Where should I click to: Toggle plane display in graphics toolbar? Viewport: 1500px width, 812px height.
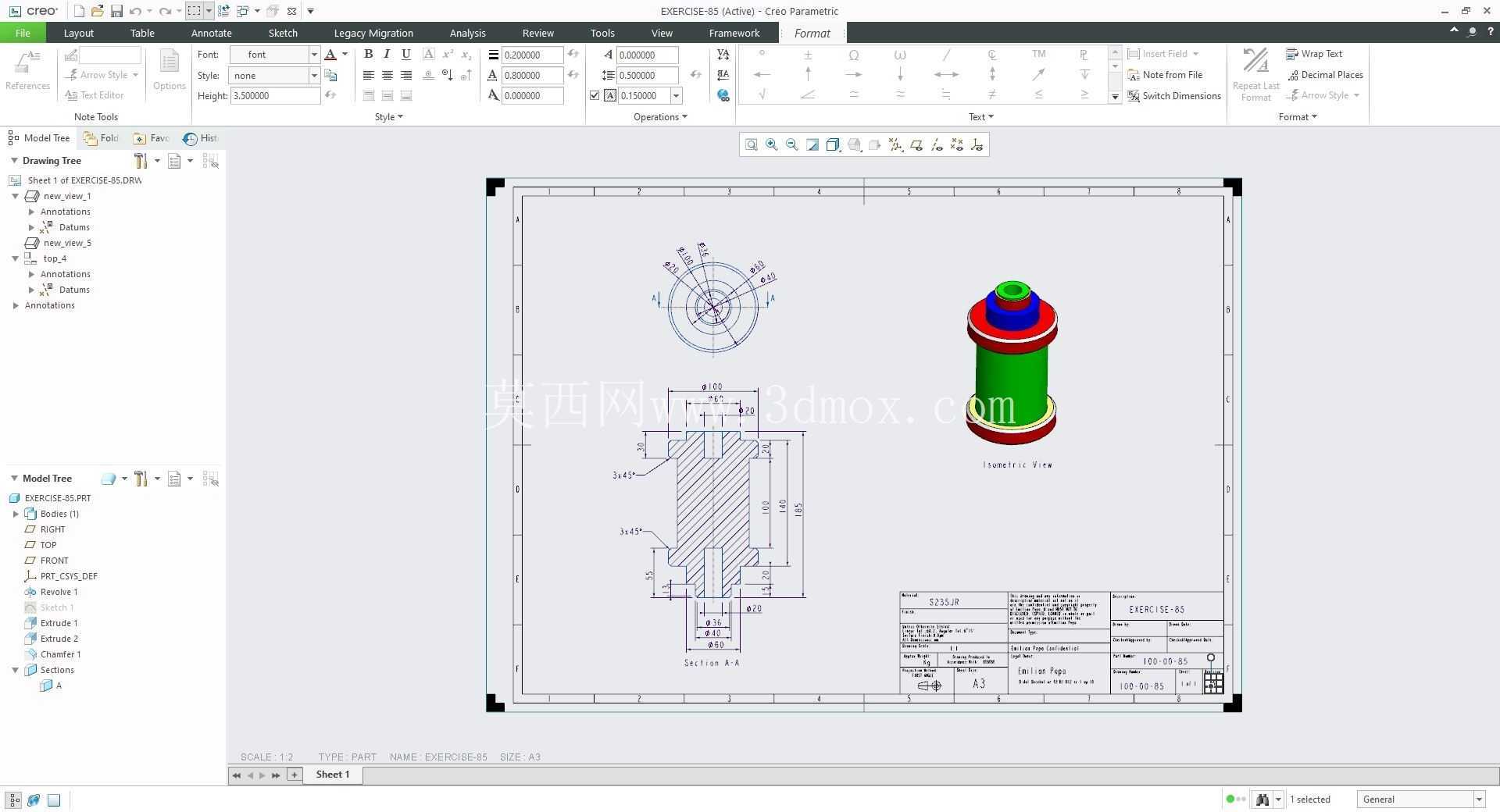[x=916, y=144]
